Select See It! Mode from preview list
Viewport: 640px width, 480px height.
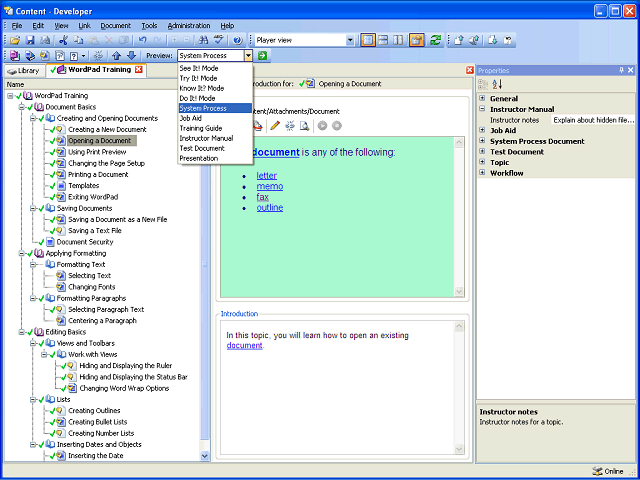215,68
